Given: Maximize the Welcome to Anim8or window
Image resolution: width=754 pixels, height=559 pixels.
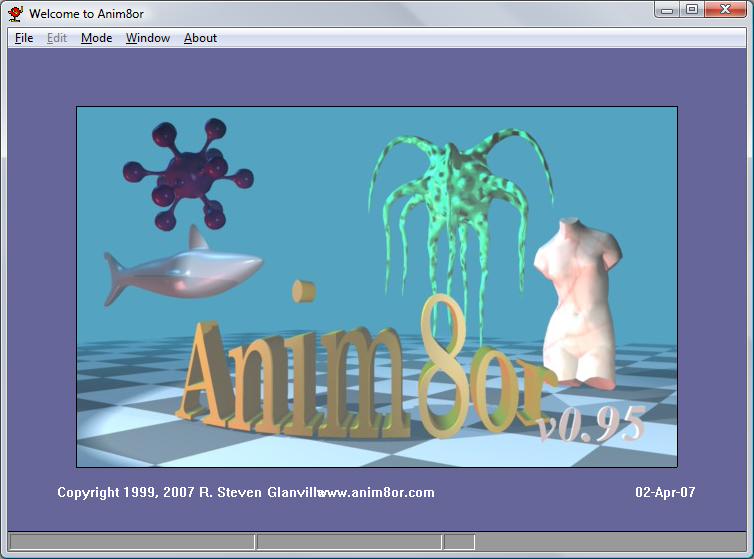Looking at the screenshot, I should pos(691,10).
